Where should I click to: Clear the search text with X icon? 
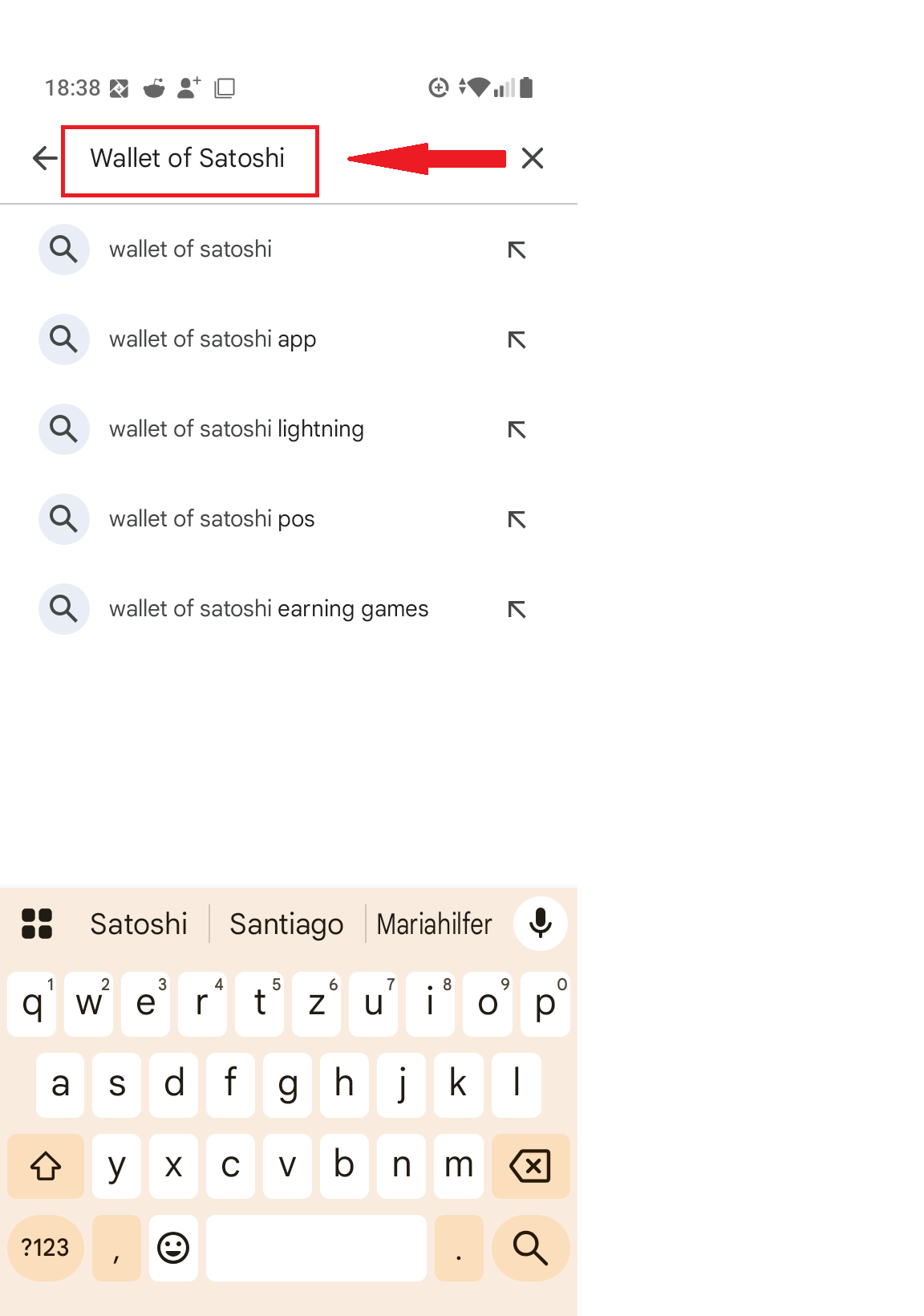tap(533, 158)
